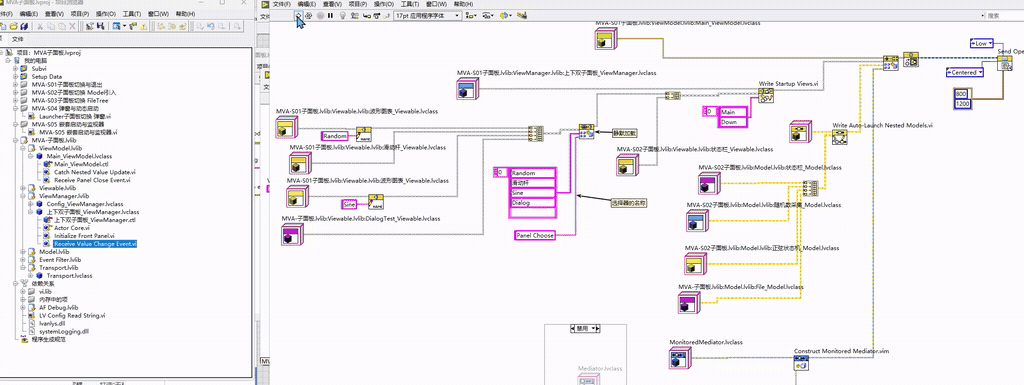Screen dimensions: 1024x385
Task: Open the Centered enum dropdown
Action: coord(965,72)
